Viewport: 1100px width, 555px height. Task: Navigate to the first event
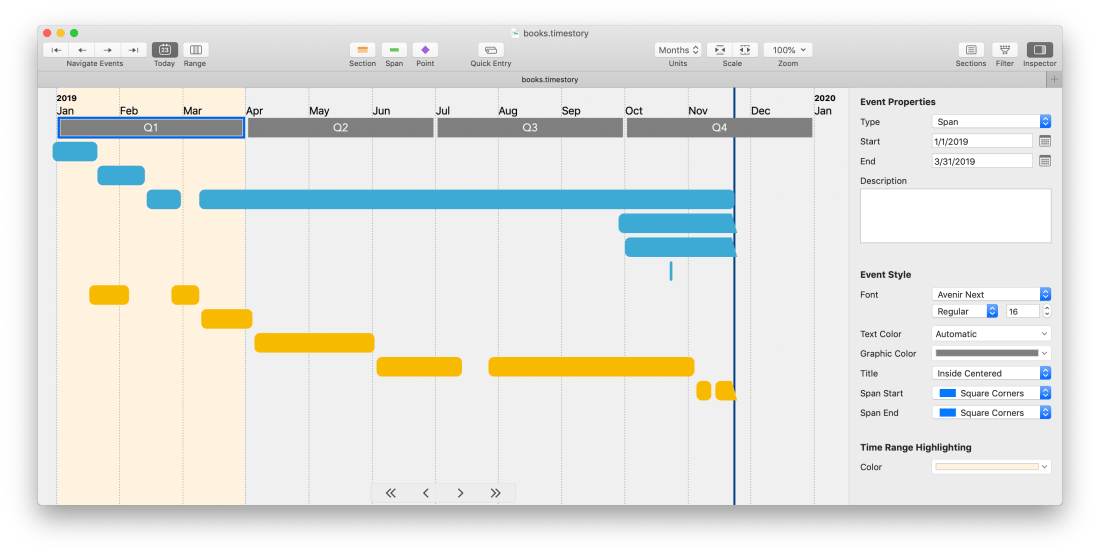[56, 49]
